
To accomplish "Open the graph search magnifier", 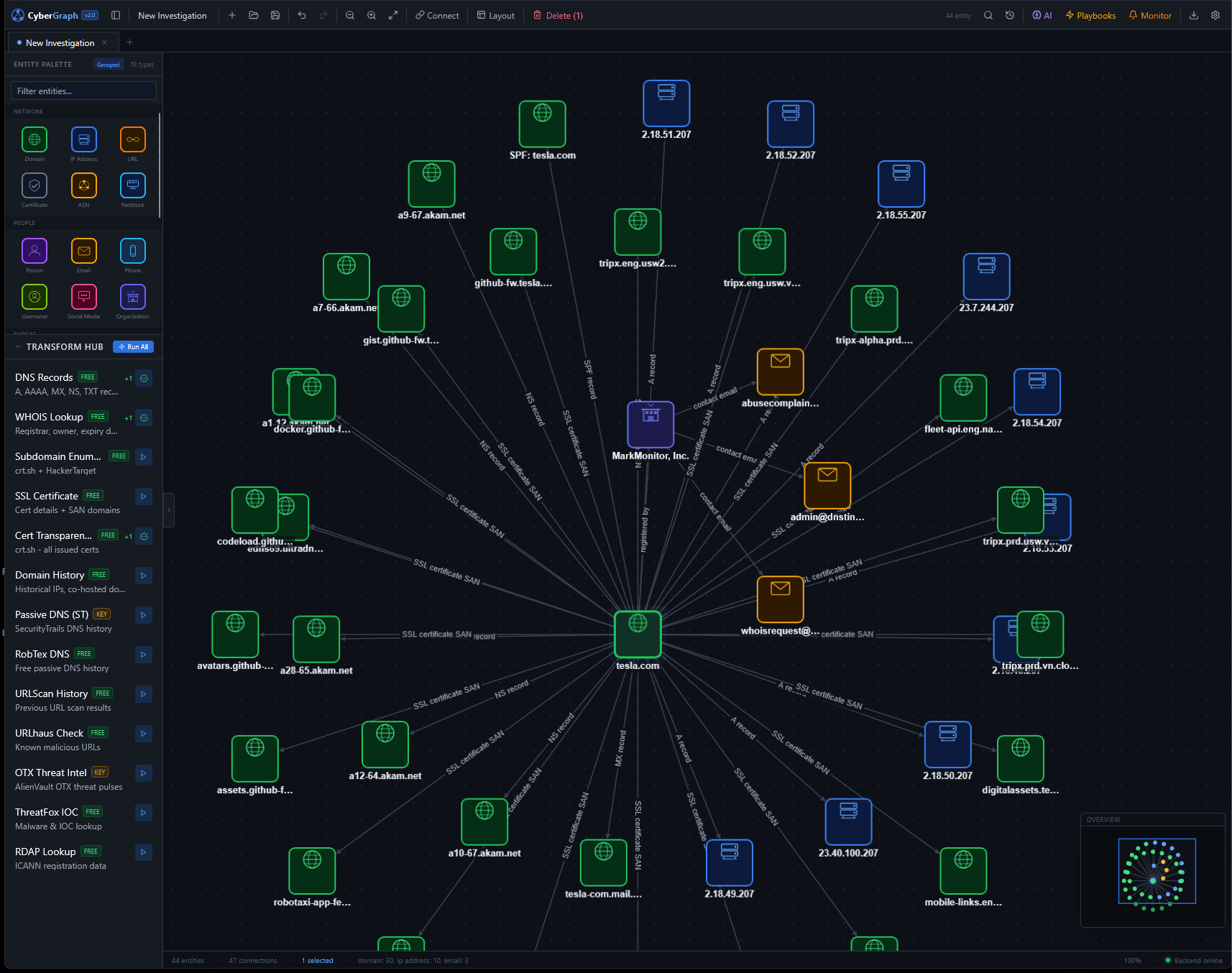I will (988, 15).
